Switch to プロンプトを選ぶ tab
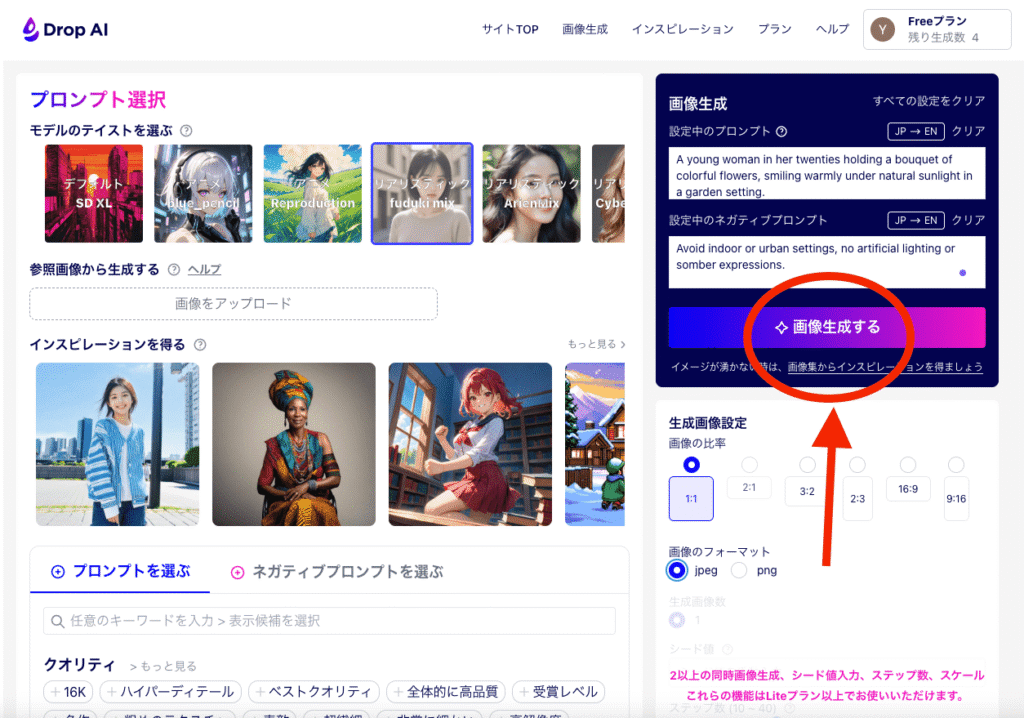The image size is (1024, 718). [x=121, y=572]
